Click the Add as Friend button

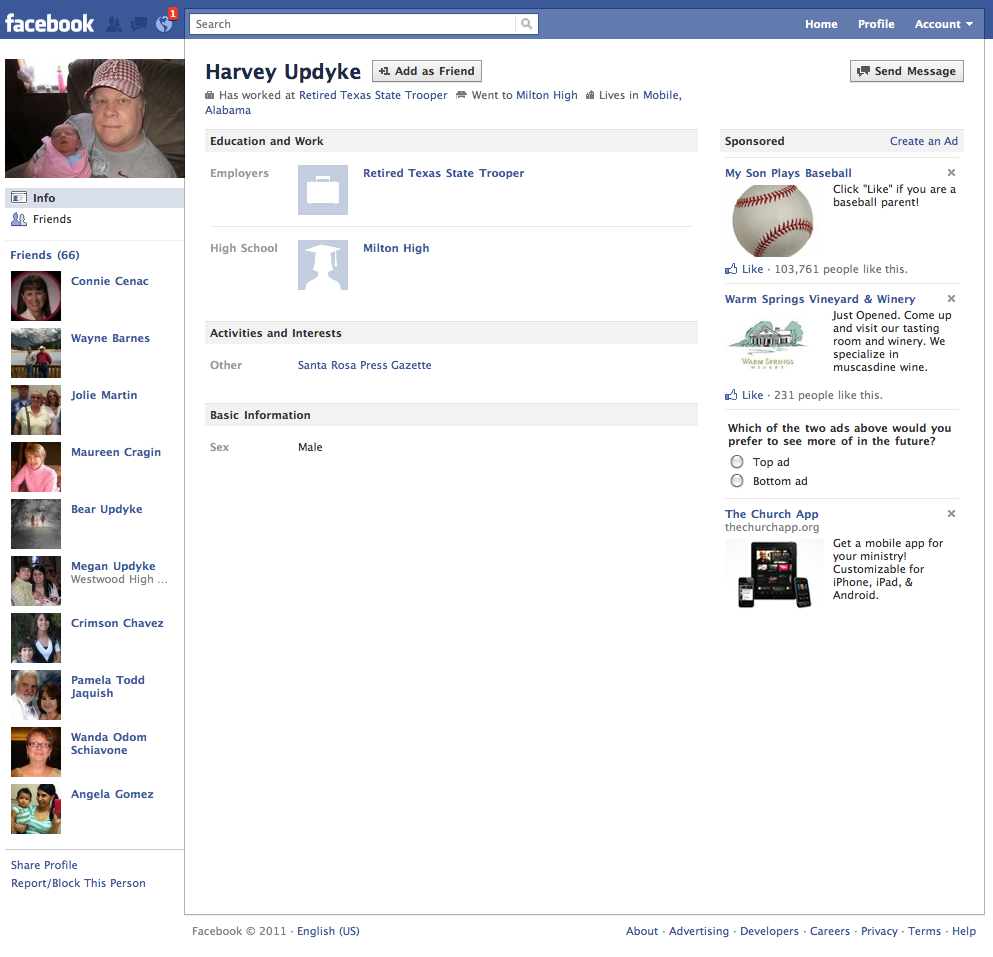pyautogui.click(x=427, y=71)
